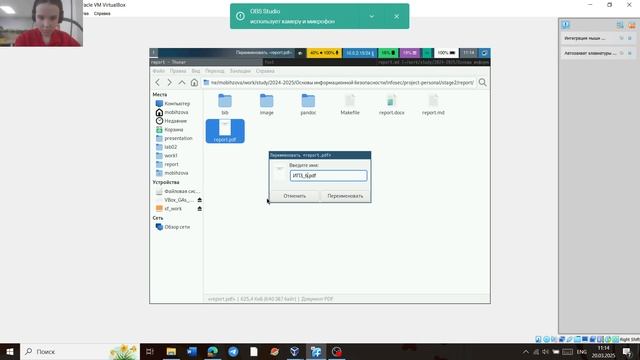Go back in Thunar file manager

158,82
